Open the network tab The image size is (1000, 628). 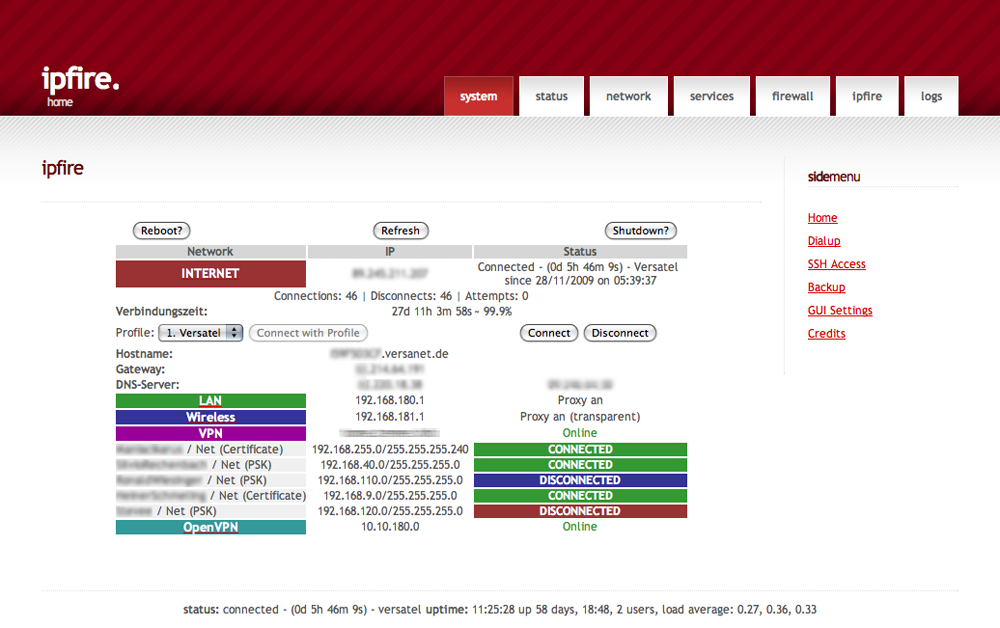[x=628, y=96]
